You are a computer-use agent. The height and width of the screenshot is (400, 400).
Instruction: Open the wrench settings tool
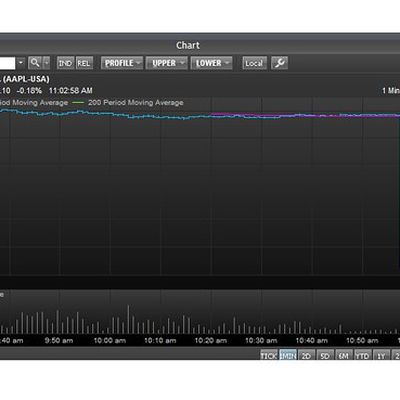(279, 63)
